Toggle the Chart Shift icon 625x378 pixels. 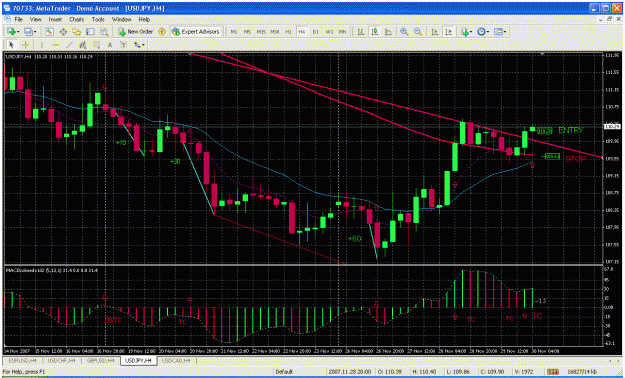coord(448,32)
